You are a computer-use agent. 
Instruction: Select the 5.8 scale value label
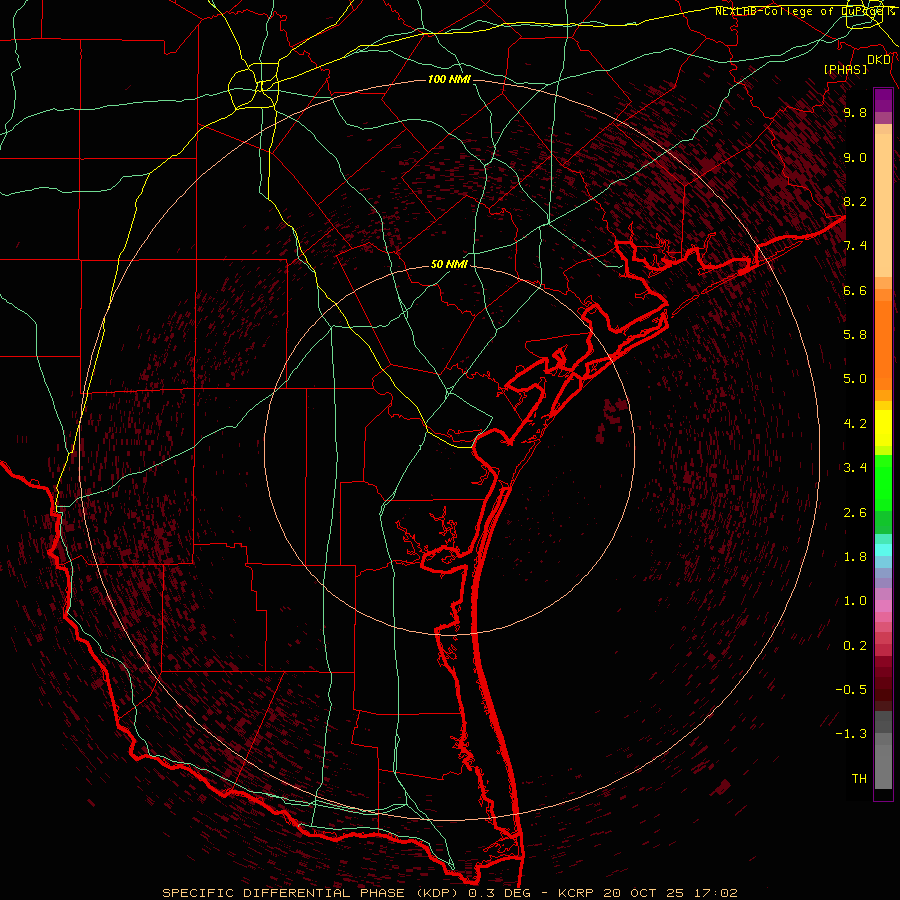click(855, 335)
